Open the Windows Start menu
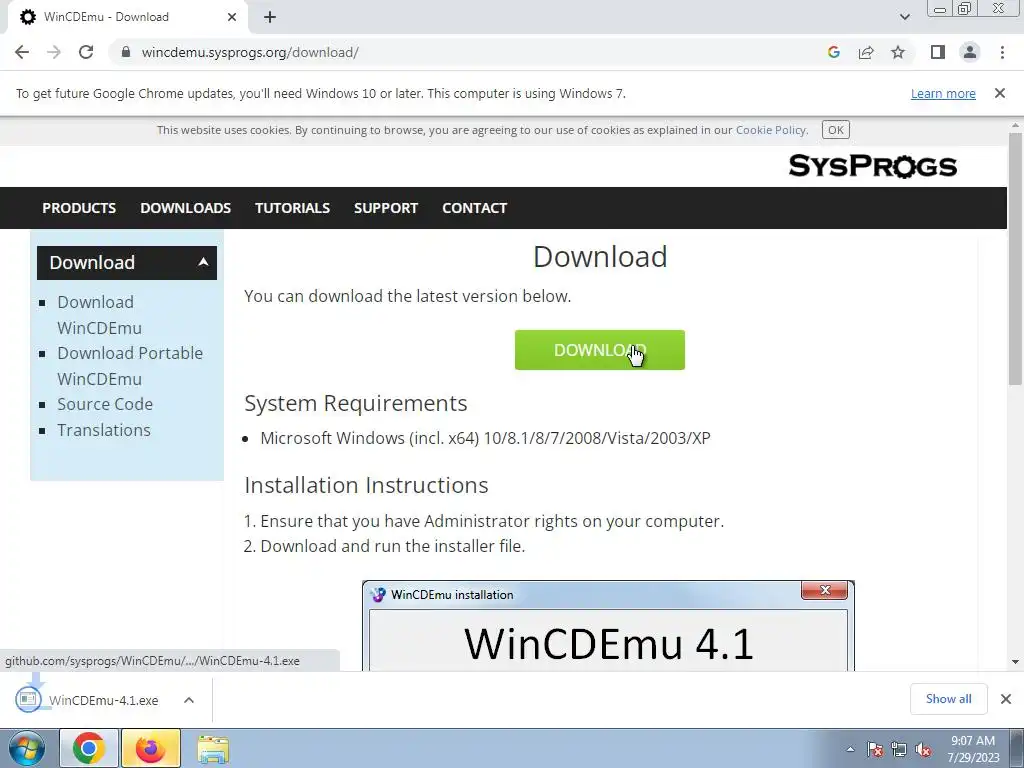Screen dimensions: 1024x768 coord(26,748)
